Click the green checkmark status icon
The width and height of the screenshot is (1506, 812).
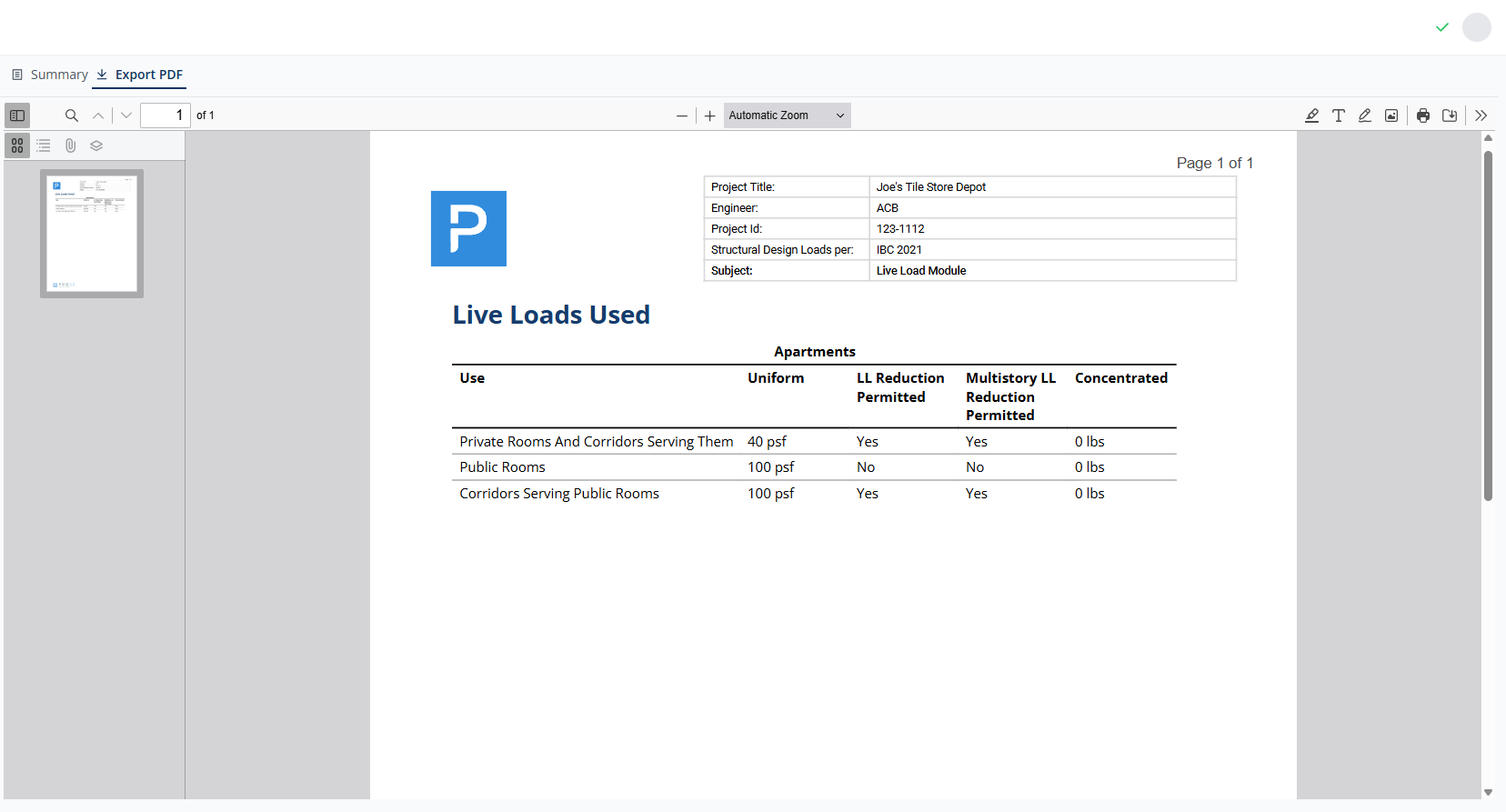click(x=1442, y=27)
